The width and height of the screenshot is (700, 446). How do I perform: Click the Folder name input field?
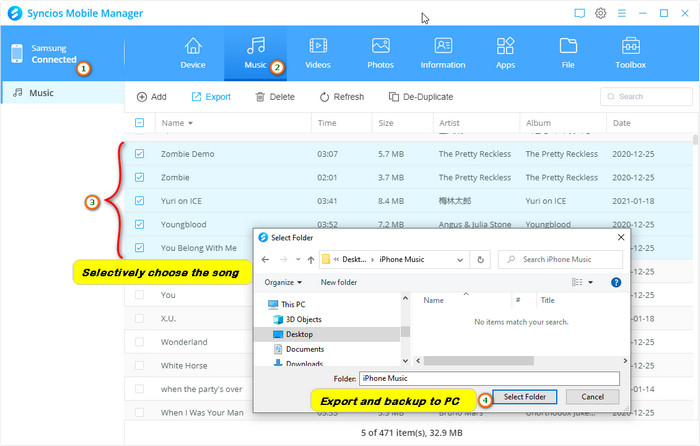(489, 378)
